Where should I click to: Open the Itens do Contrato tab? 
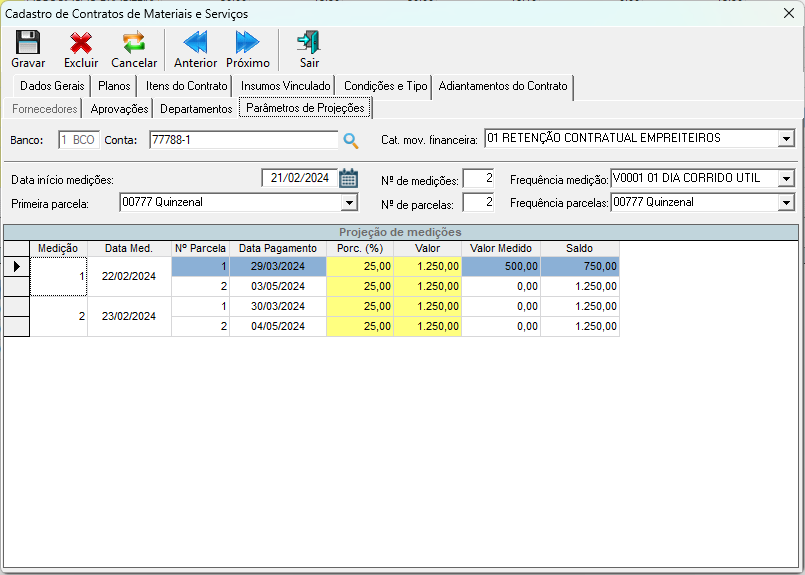point(186,86)
